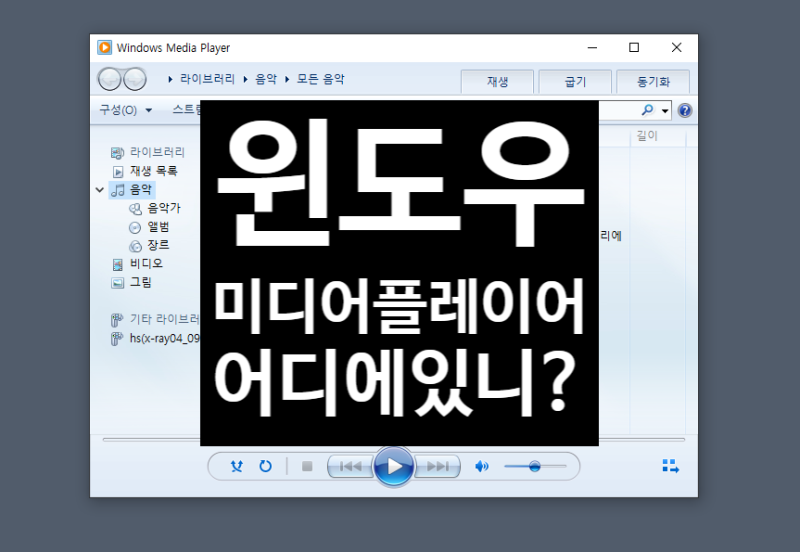
Task: Expand arrow before 라이브러리 breadcrumb
Action: 170,80
